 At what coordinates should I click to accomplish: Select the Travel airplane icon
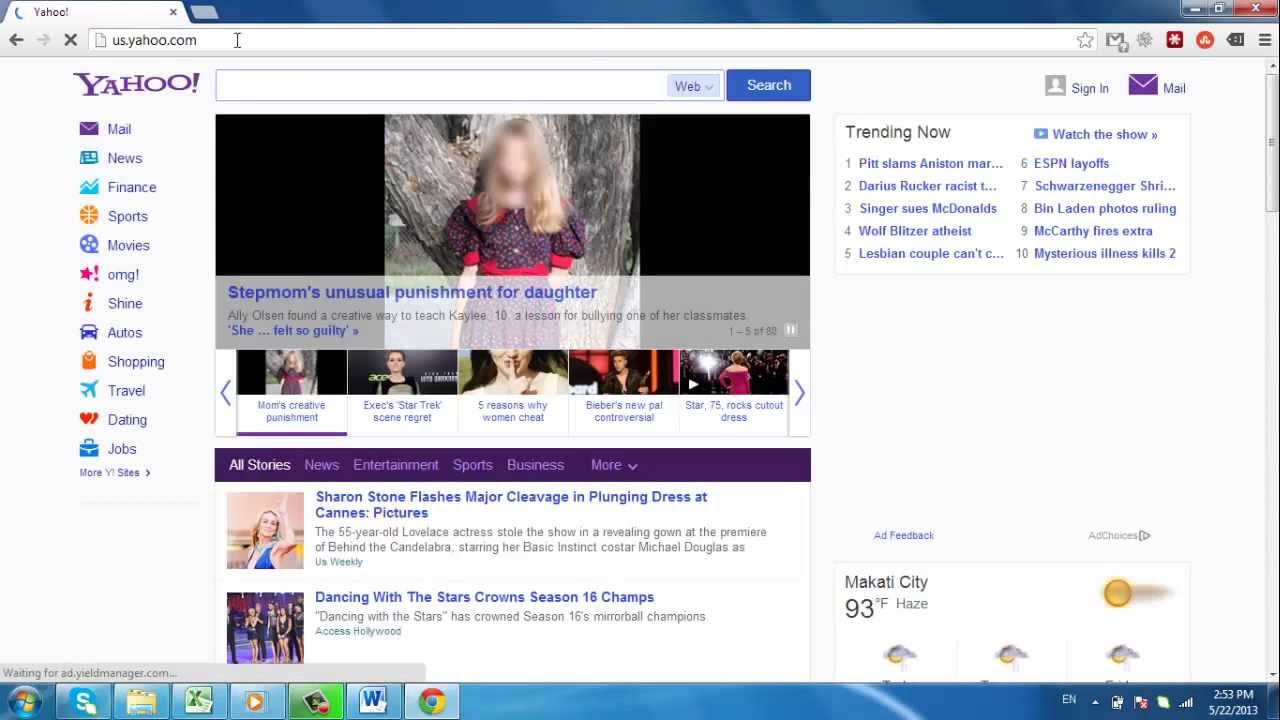click(x=89, y=390)
